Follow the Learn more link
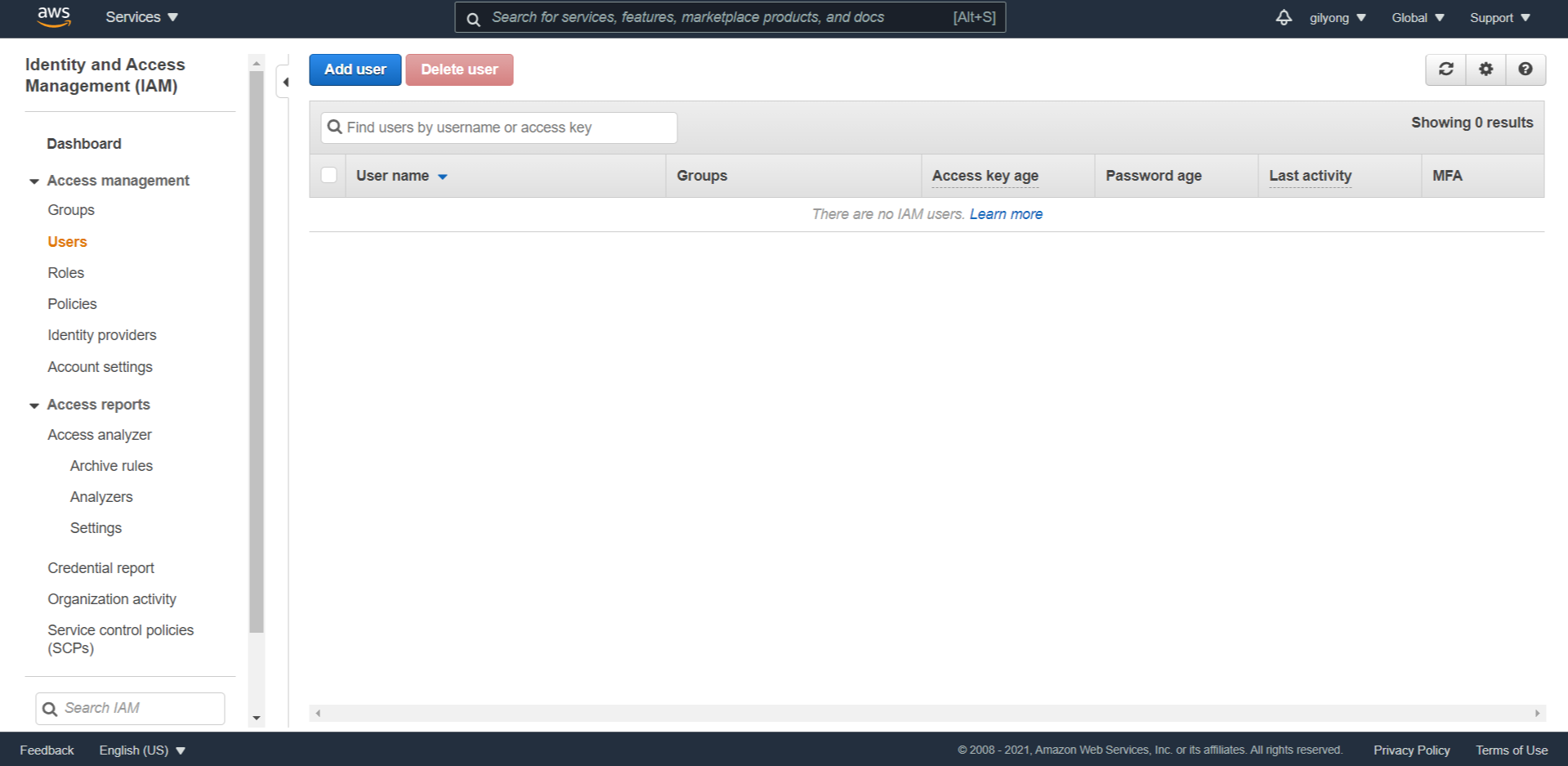The width and height of the screenshot is (1568, 766). (x=1006, y=214)
